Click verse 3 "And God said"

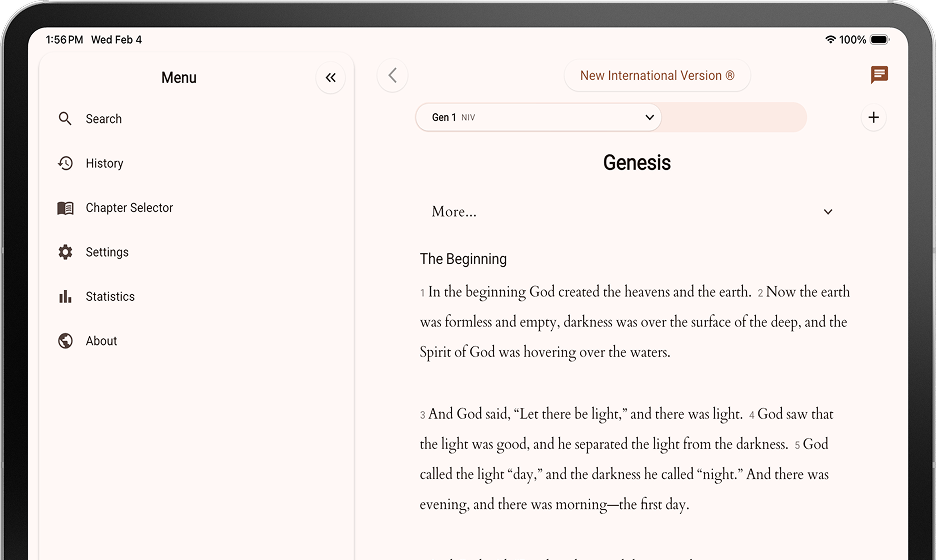(x=469, y=414)
